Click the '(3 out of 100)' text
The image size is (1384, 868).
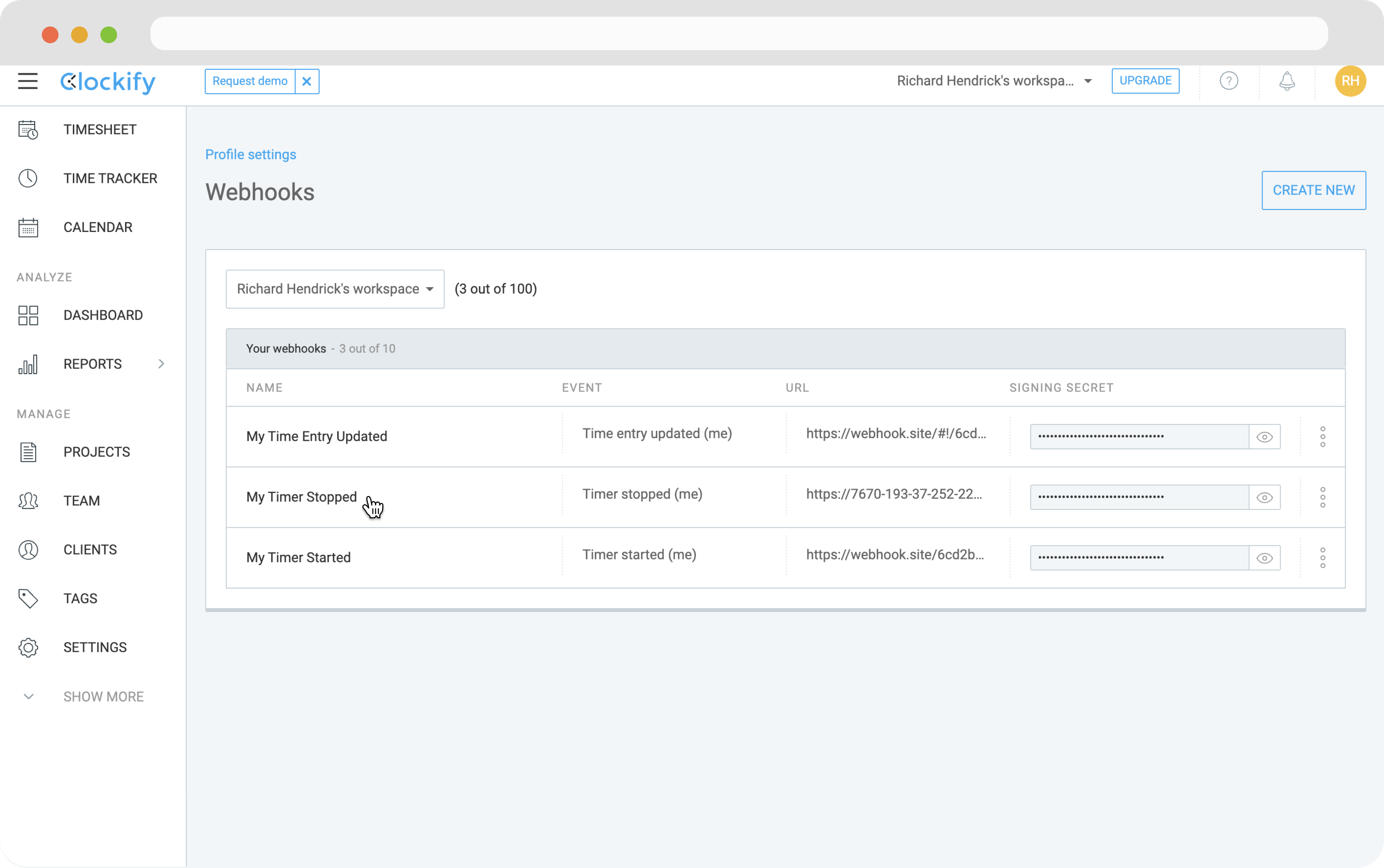click(x=495, y=289)
